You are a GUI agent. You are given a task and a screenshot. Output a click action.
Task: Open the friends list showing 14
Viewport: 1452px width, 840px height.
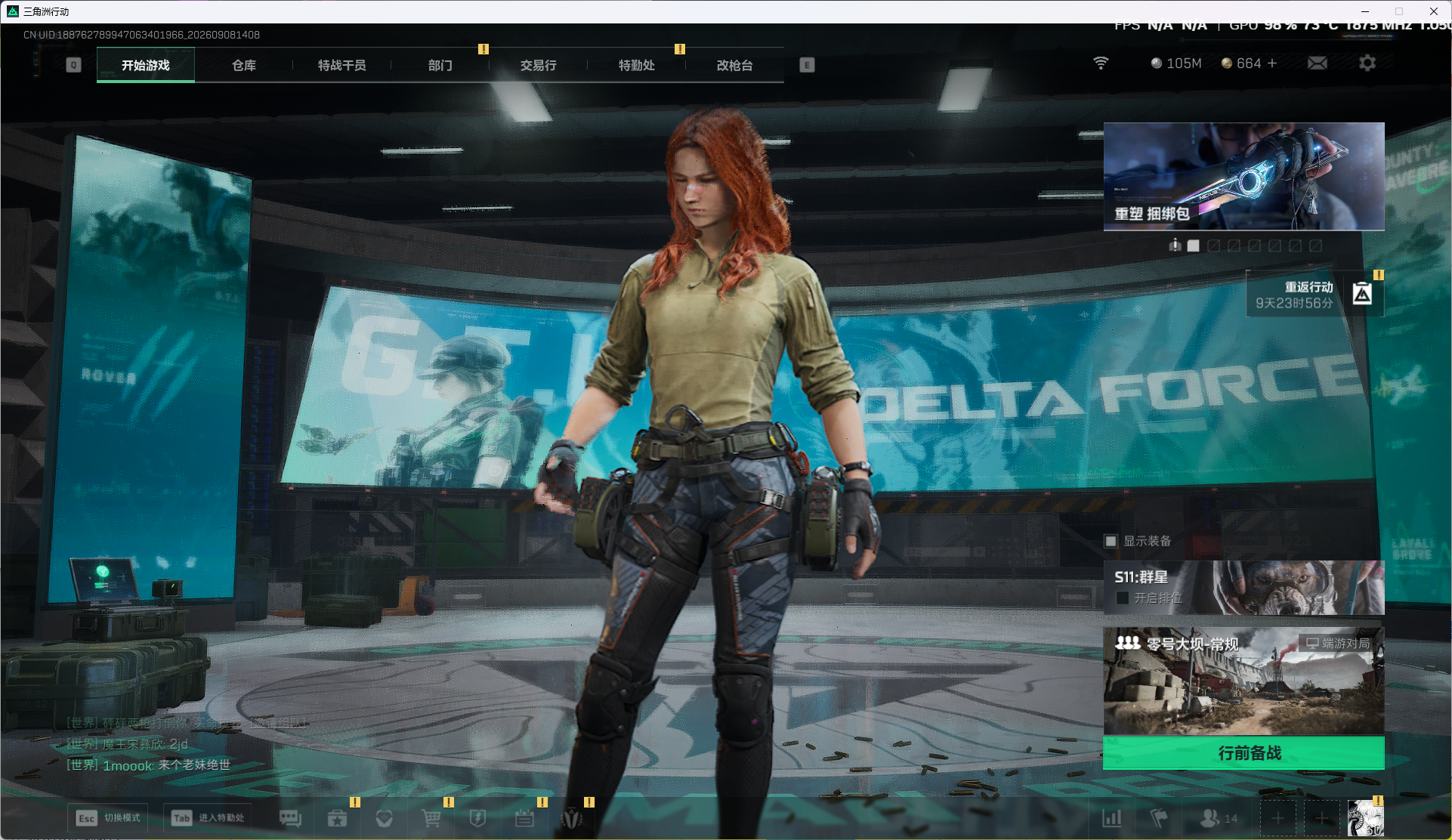[1219, 818]
